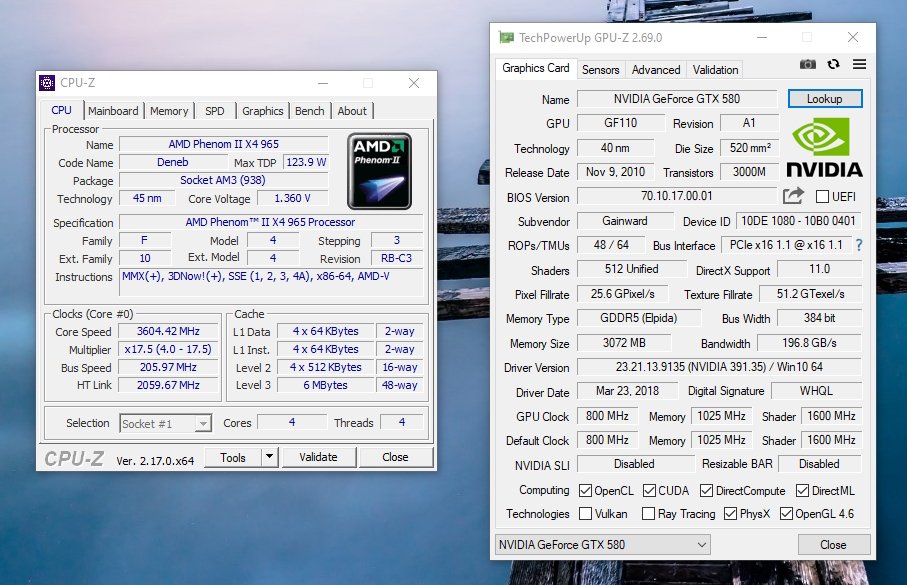Click the Resizable BAR value Disabled
The height and width of the screenshot is (585, 907).
[x=820, y=464]
